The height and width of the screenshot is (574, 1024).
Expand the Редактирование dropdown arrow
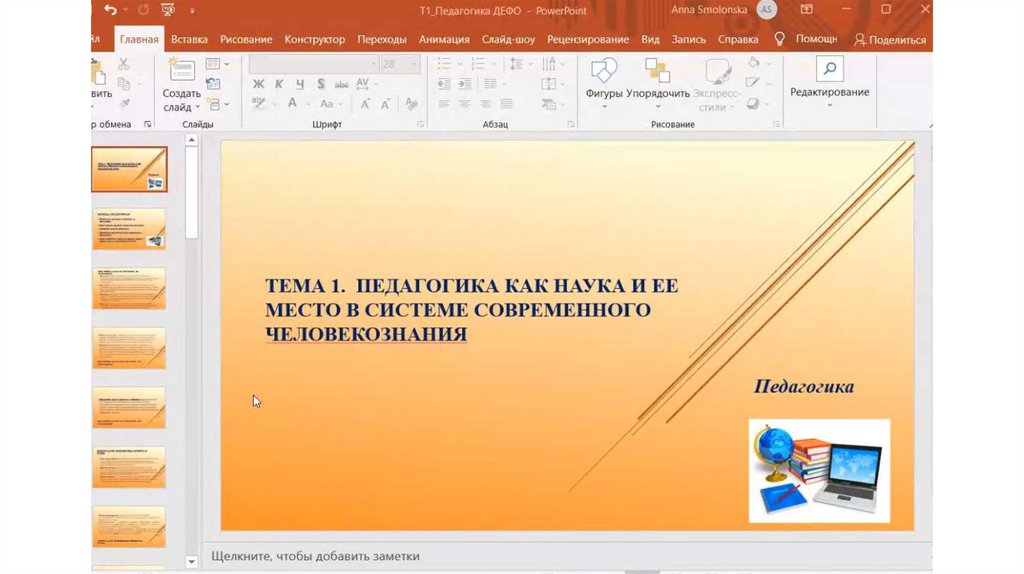[x=829, y=104]
